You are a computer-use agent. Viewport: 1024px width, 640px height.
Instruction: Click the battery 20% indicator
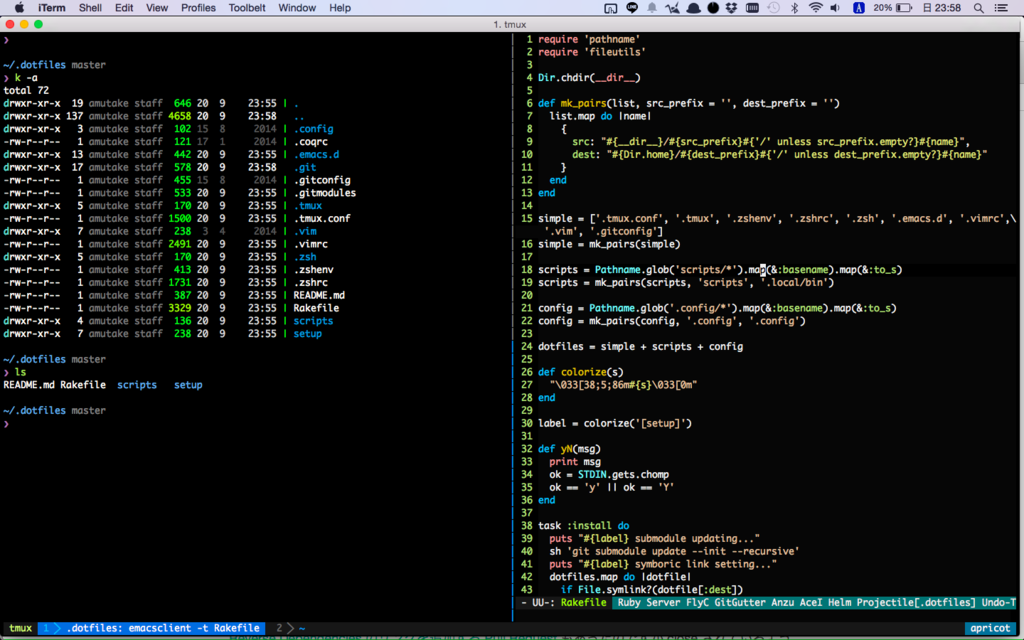(892, 8)
